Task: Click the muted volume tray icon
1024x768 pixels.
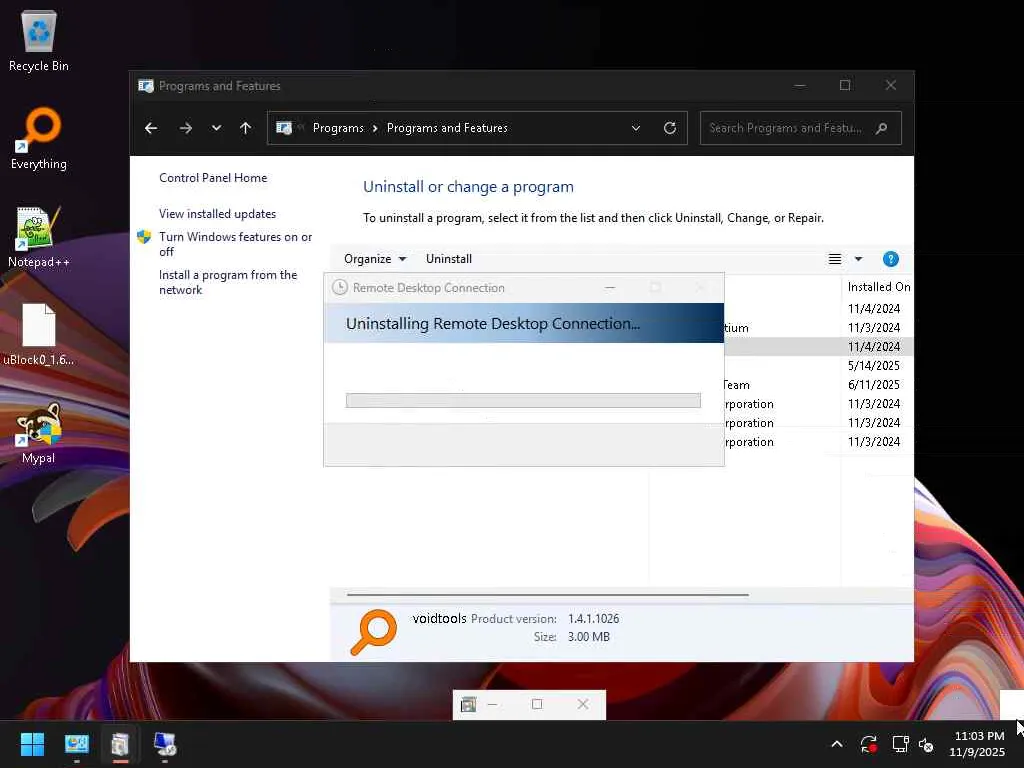Action: pyautogui.click(x=926, y=744)
